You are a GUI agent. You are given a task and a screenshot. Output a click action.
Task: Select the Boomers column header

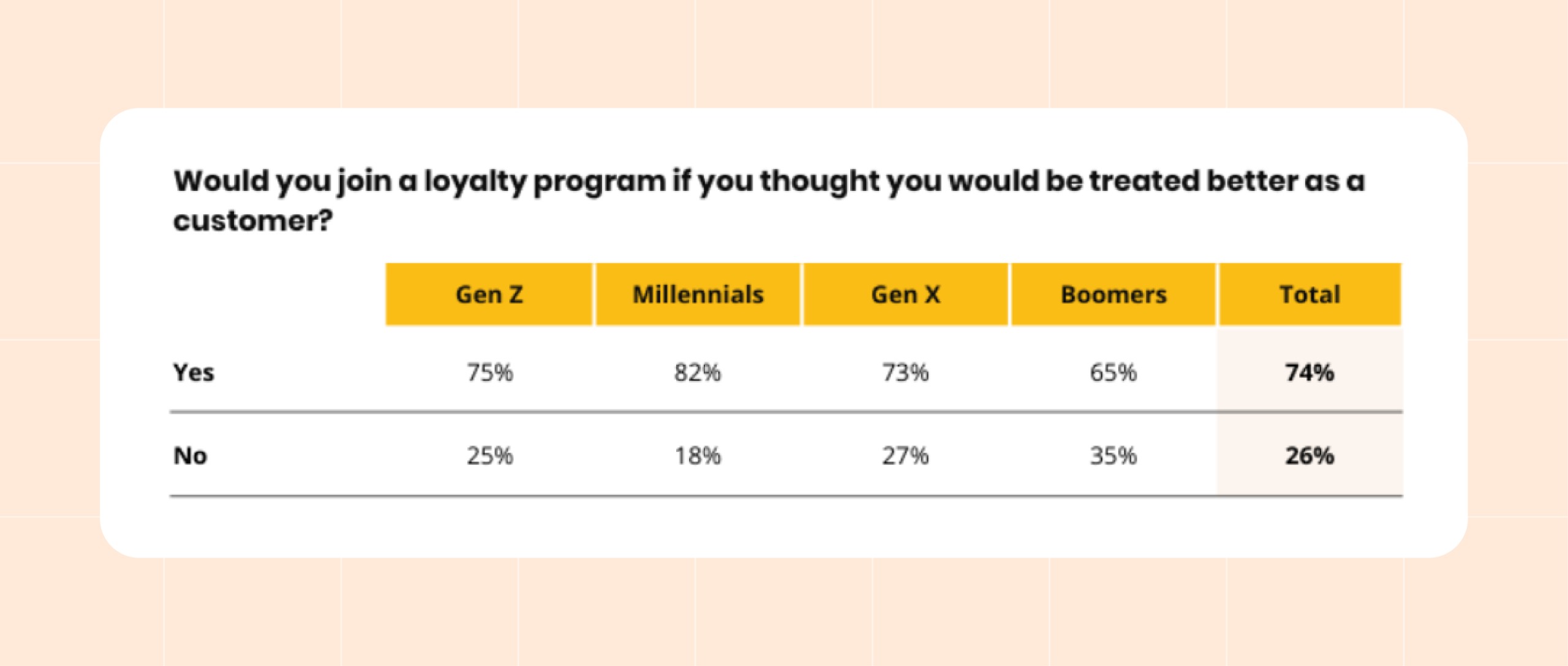(x=1114, y=294)
